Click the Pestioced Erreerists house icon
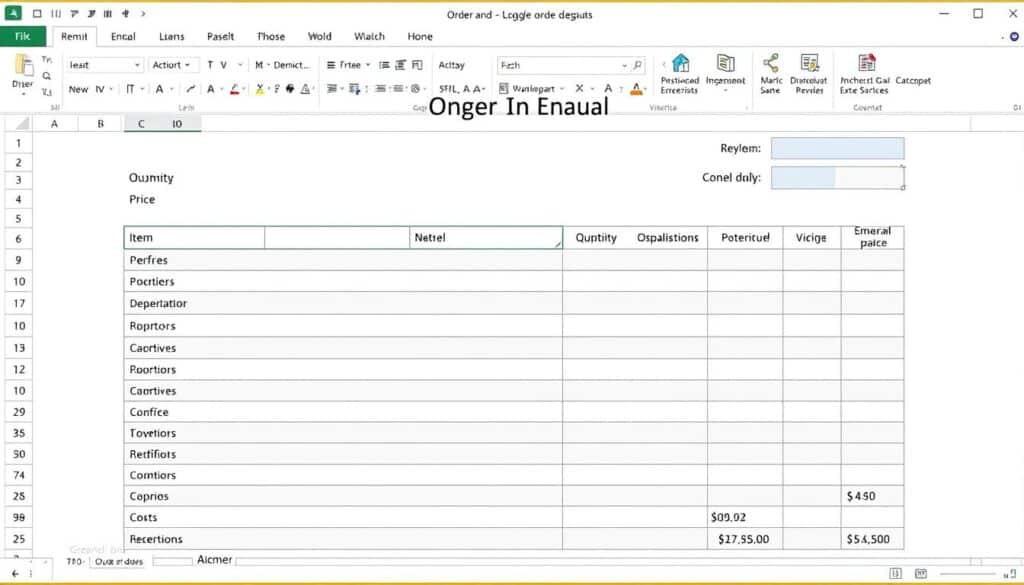The image size is (1024, 585). [x=680, y=63]
